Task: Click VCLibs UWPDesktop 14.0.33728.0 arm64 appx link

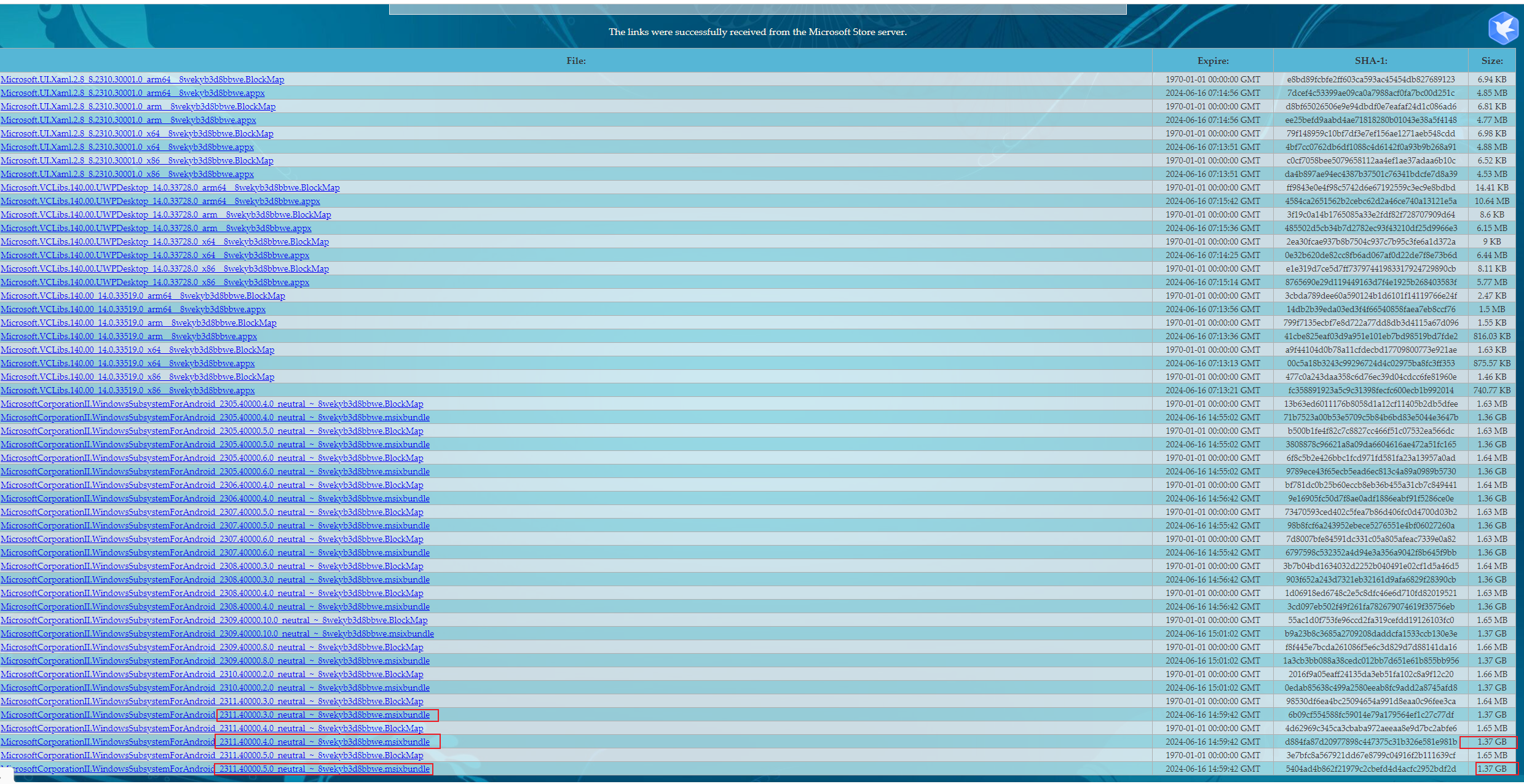Action: point(160,201)
